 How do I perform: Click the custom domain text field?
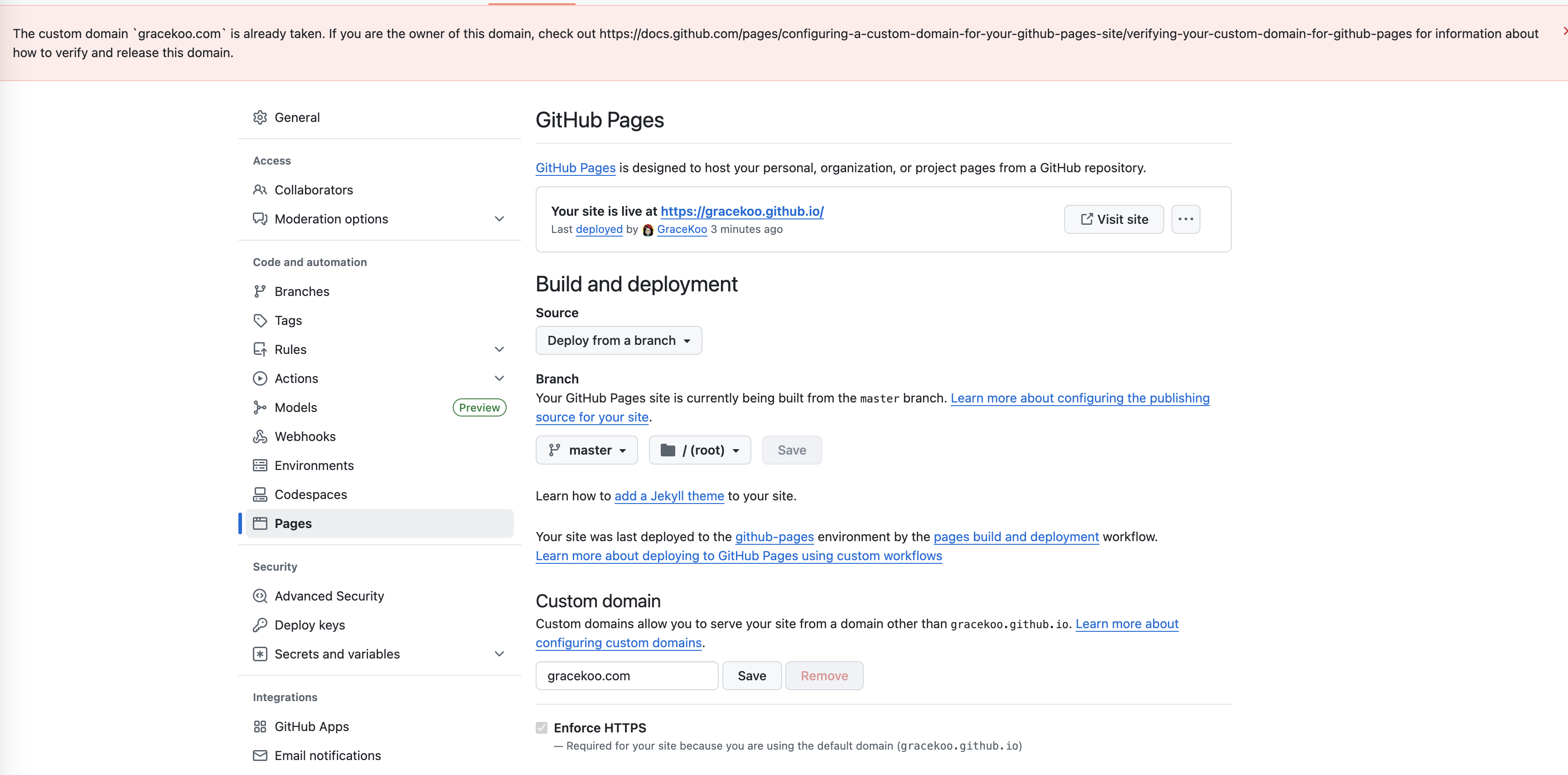(626, 676)
